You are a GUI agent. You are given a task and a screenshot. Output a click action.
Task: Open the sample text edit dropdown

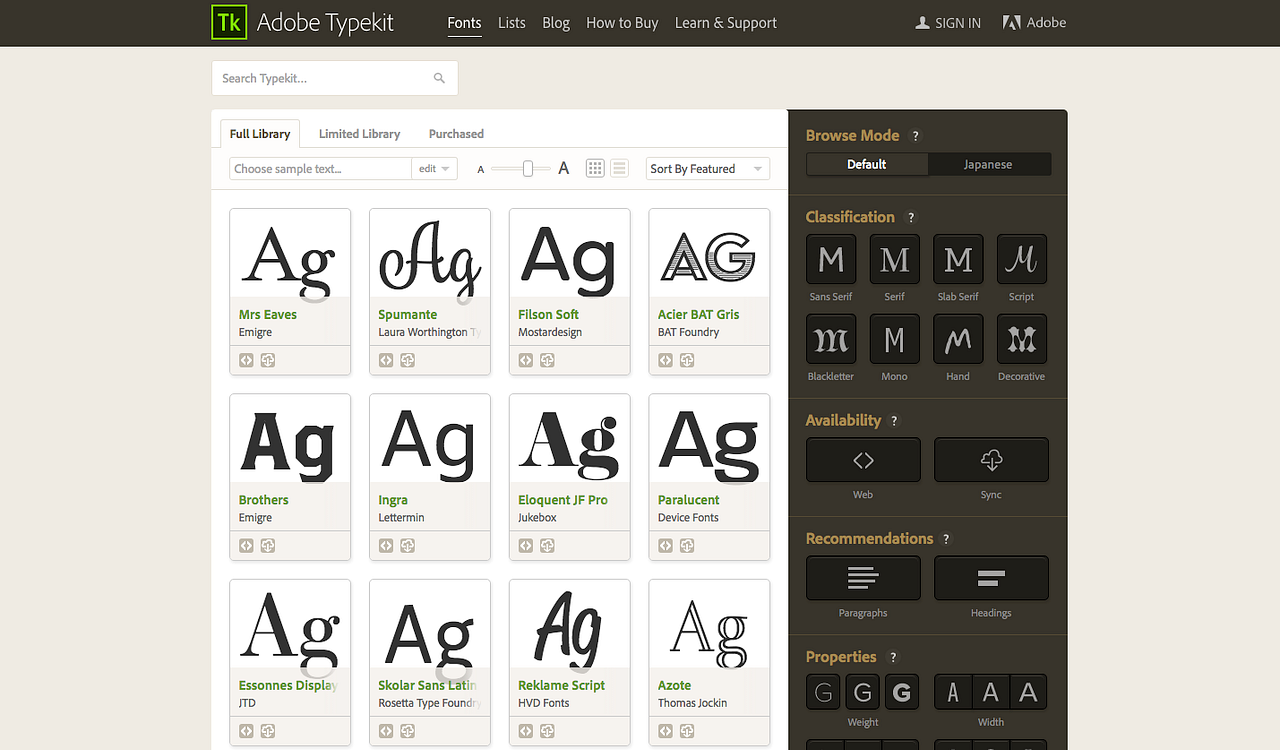tap(433, 168)
